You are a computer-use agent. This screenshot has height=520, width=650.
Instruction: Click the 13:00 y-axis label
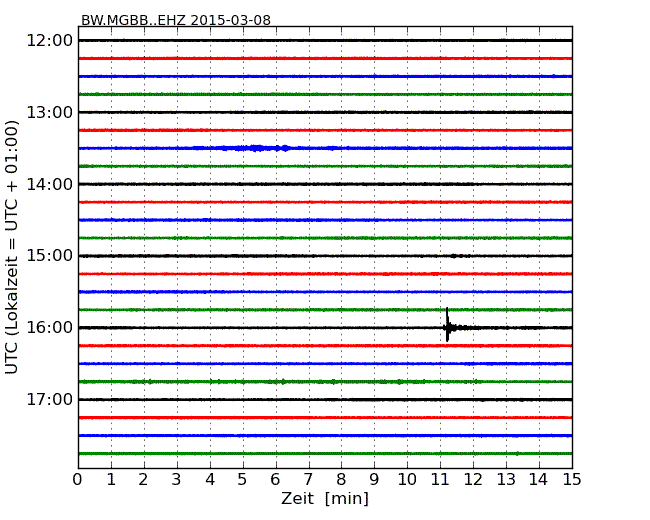(50, 112)
